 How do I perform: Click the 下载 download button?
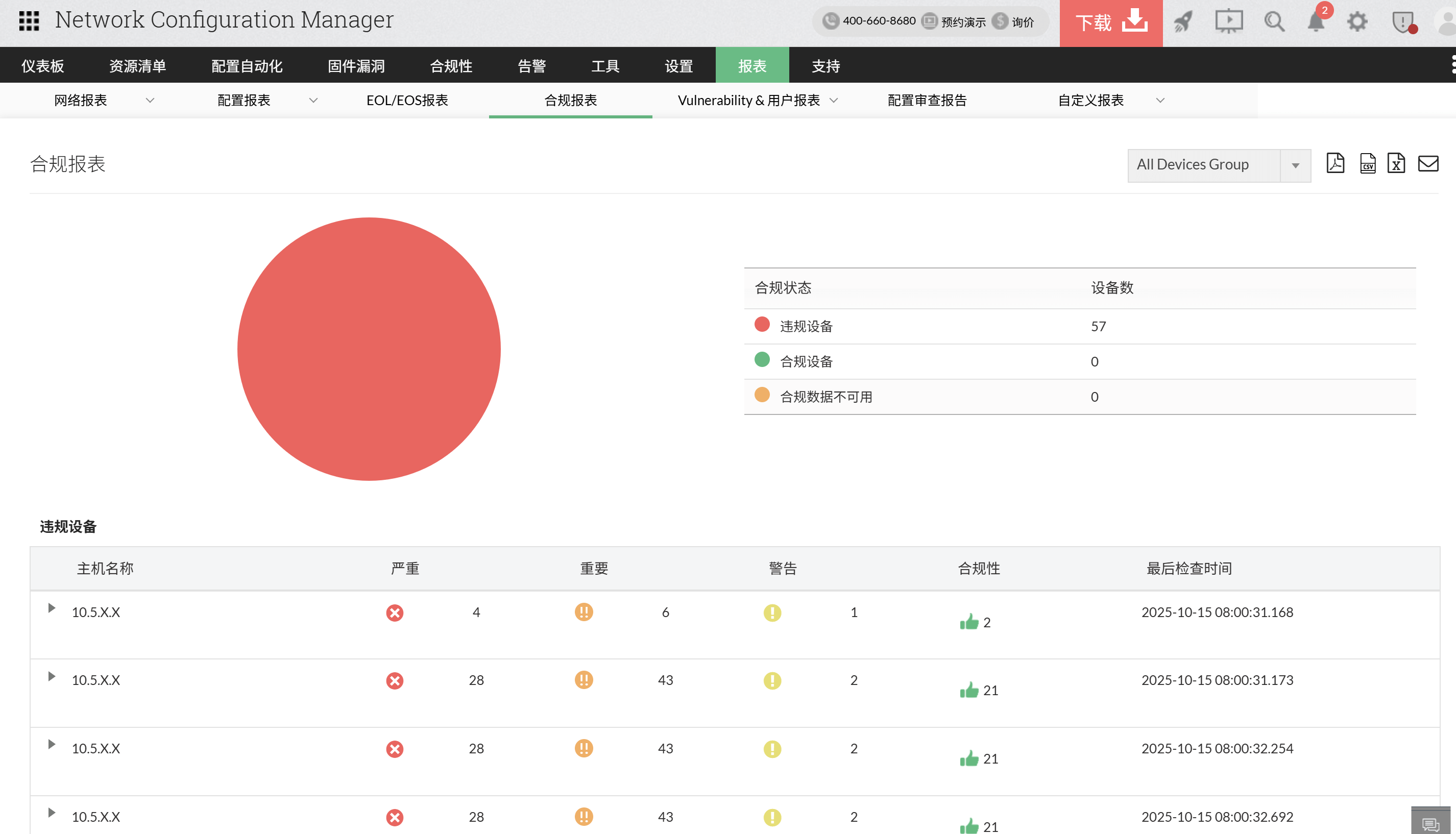pos(1110,23)
